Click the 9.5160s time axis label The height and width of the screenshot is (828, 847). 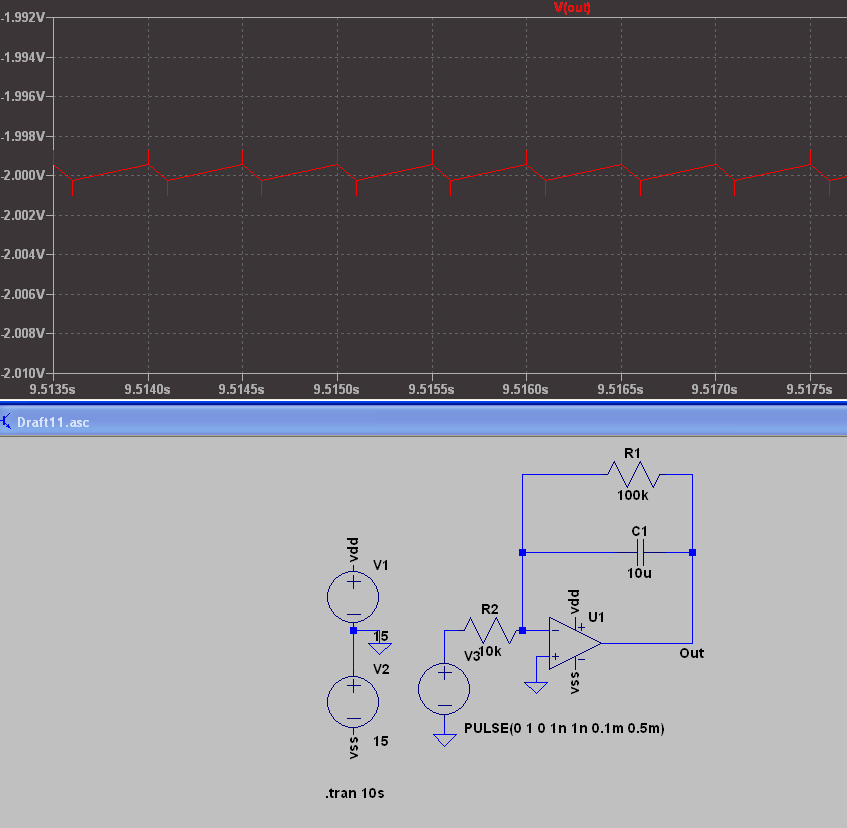526,389
